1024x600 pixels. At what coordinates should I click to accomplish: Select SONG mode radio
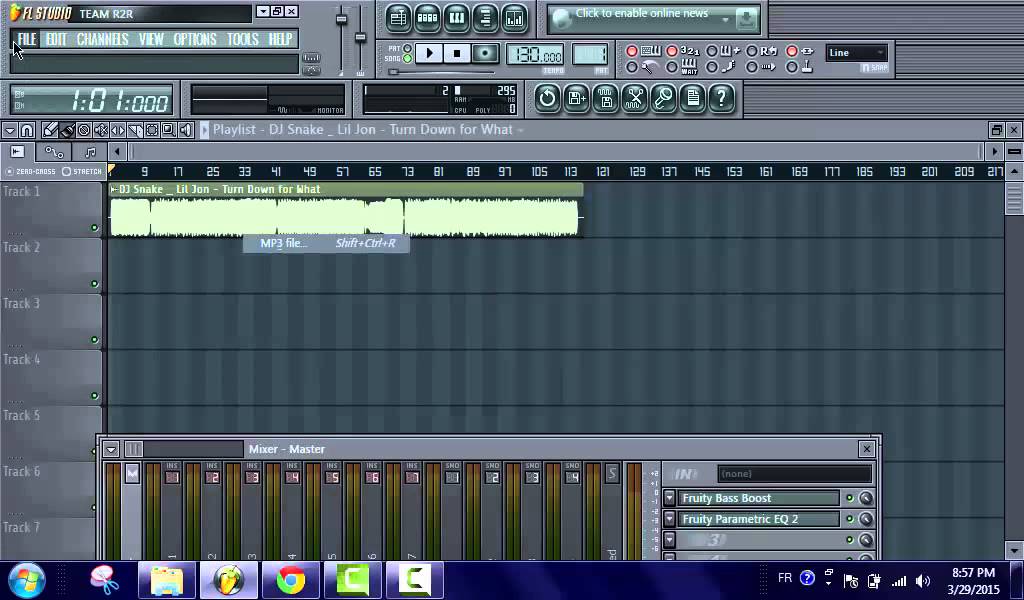(408, 59)
